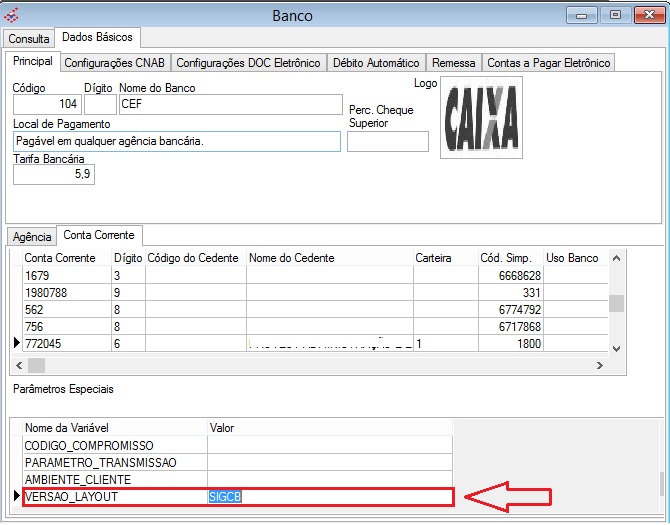Click the CAIXA bank logo image
The width and height of the screenshot is (670, 525).
click(x=481, y=117)
